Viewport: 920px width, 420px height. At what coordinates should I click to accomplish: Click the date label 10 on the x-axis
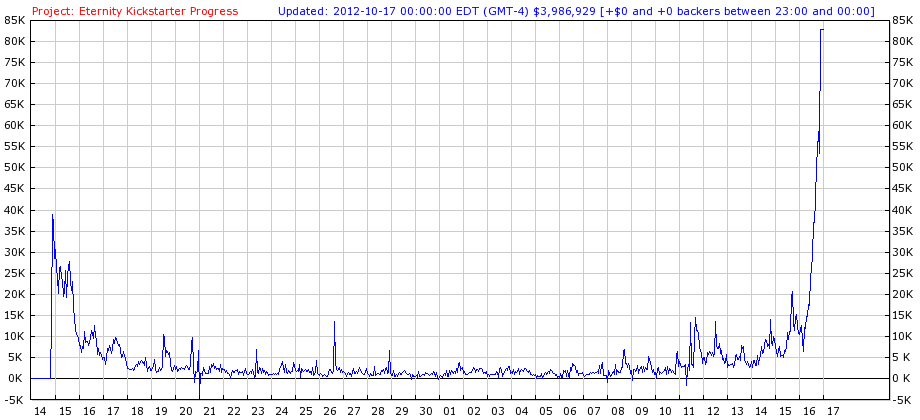[x=666, y=411]
